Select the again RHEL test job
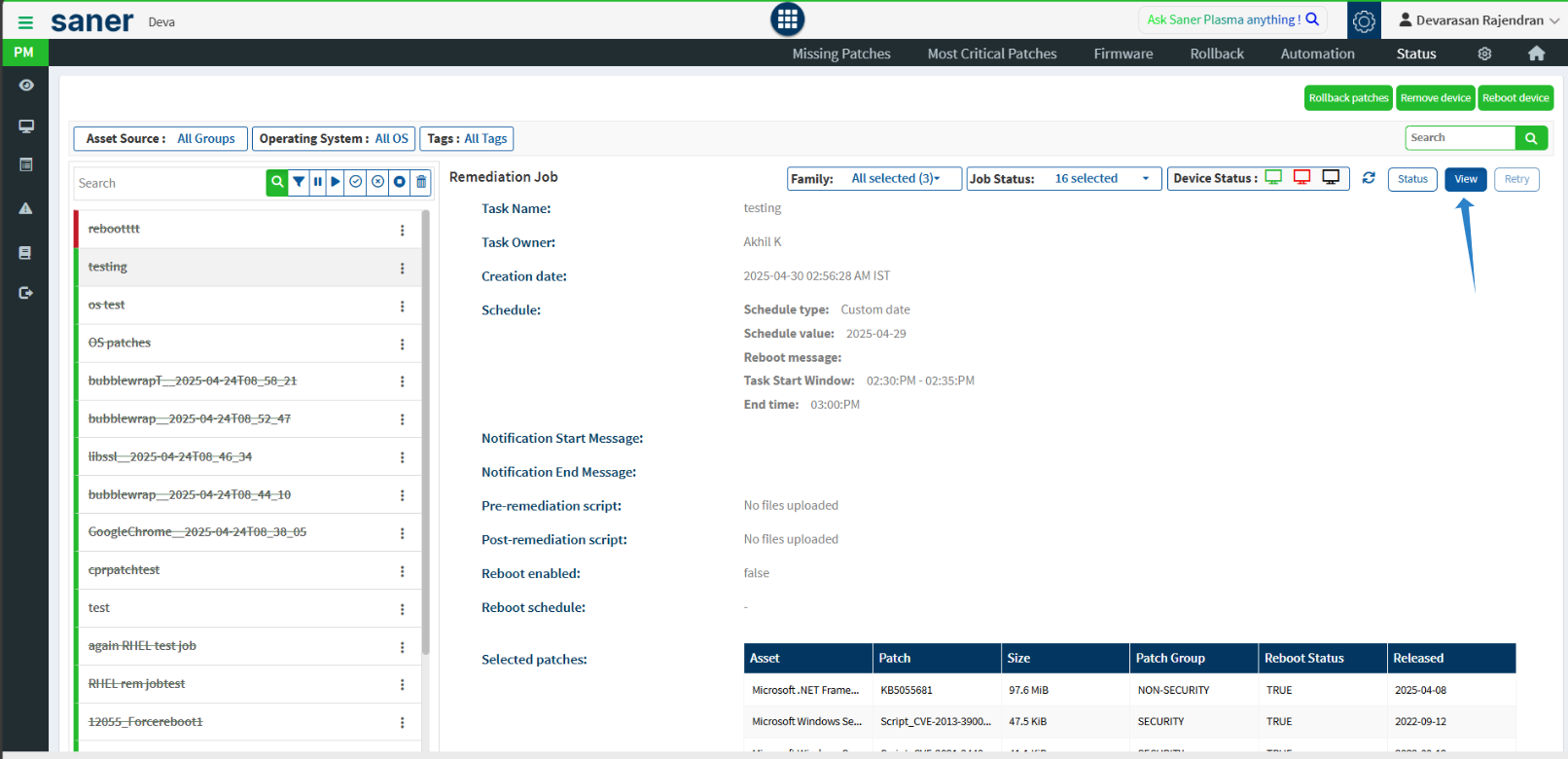This screenshot has height=759, width=1568. (248, 646)
